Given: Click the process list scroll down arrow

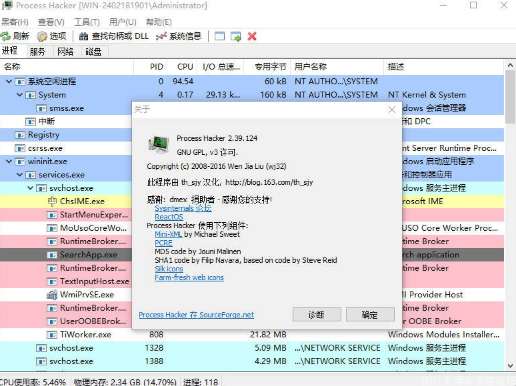Looking at the screenshot, I should (x=510, y=366).
